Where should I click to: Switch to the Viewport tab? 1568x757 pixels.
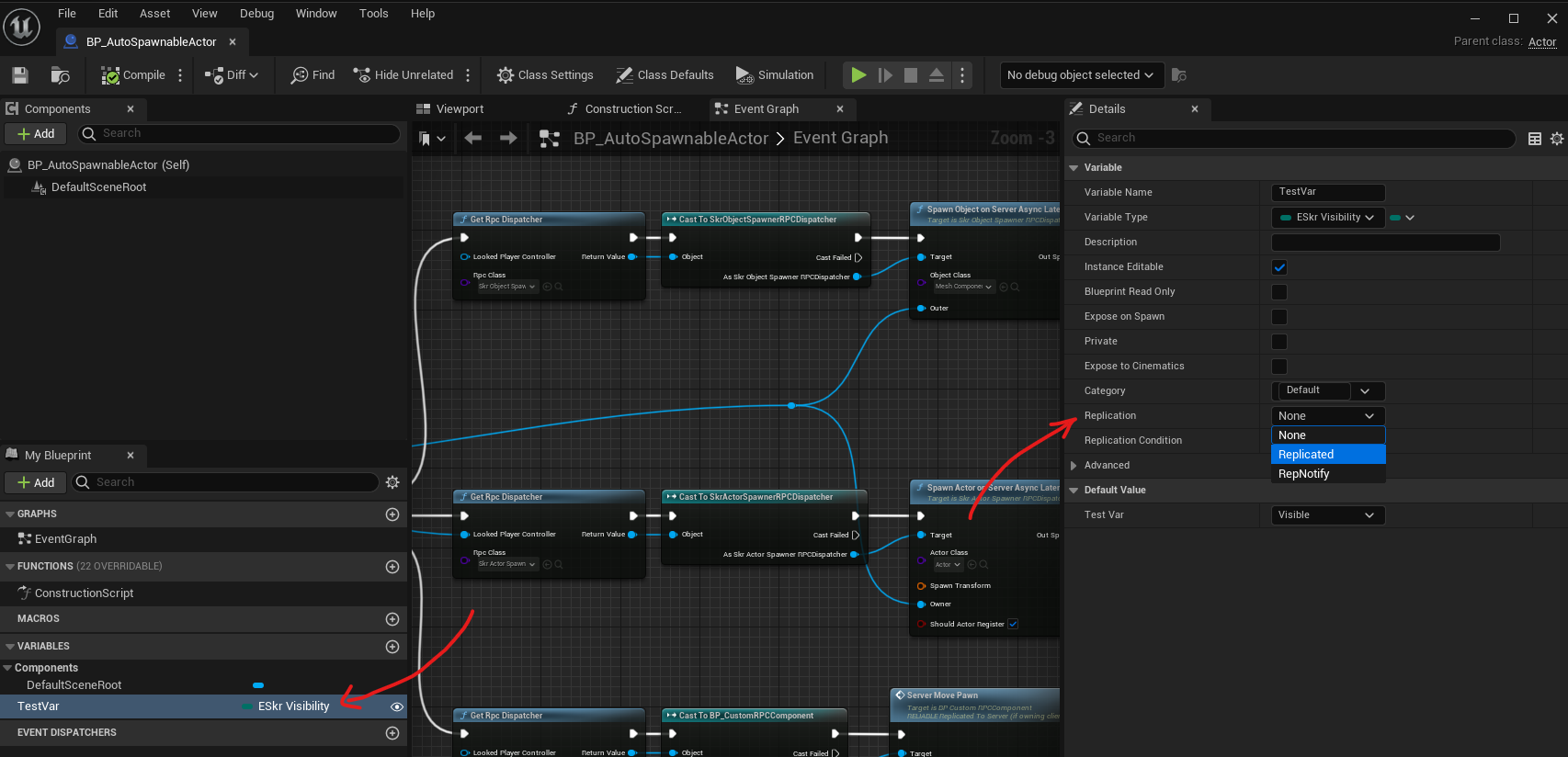[x=450, y=109]
